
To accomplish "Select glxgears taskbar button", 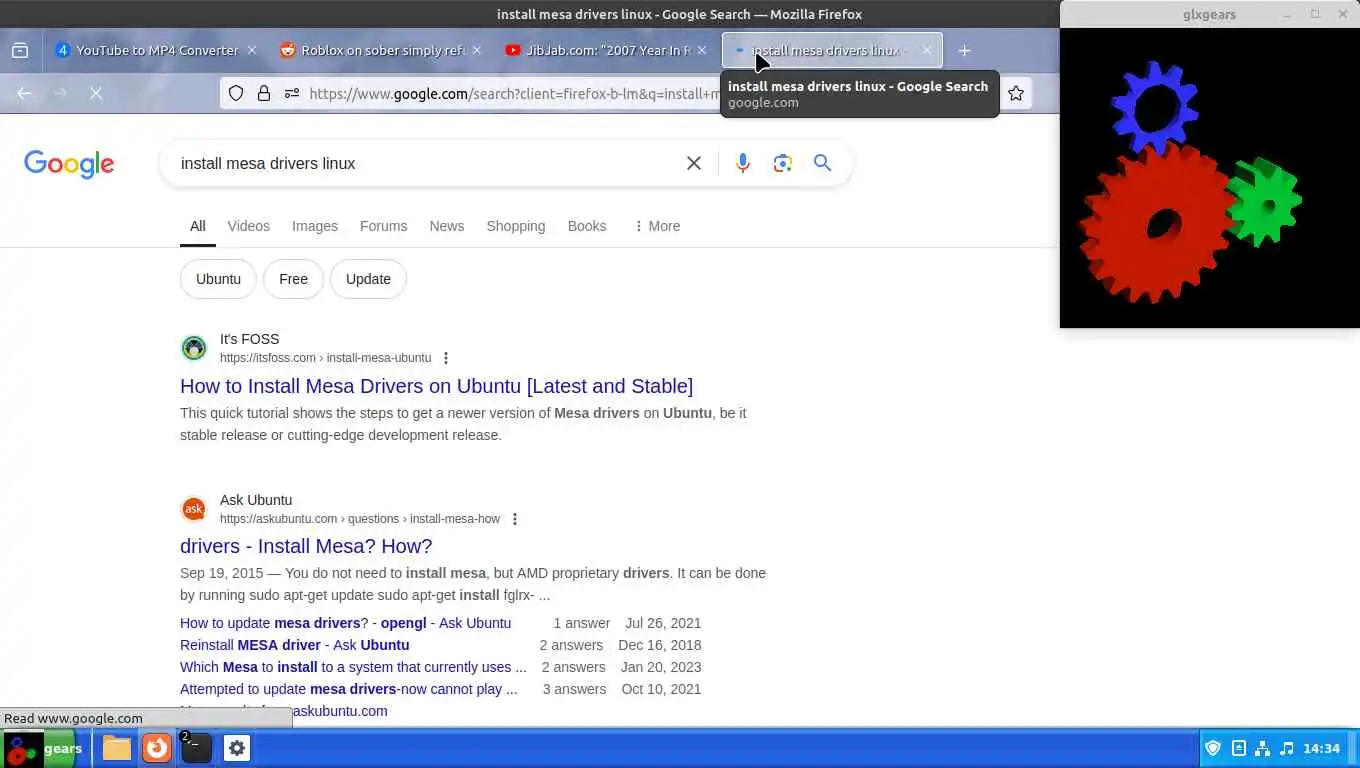I will (40, 748).
